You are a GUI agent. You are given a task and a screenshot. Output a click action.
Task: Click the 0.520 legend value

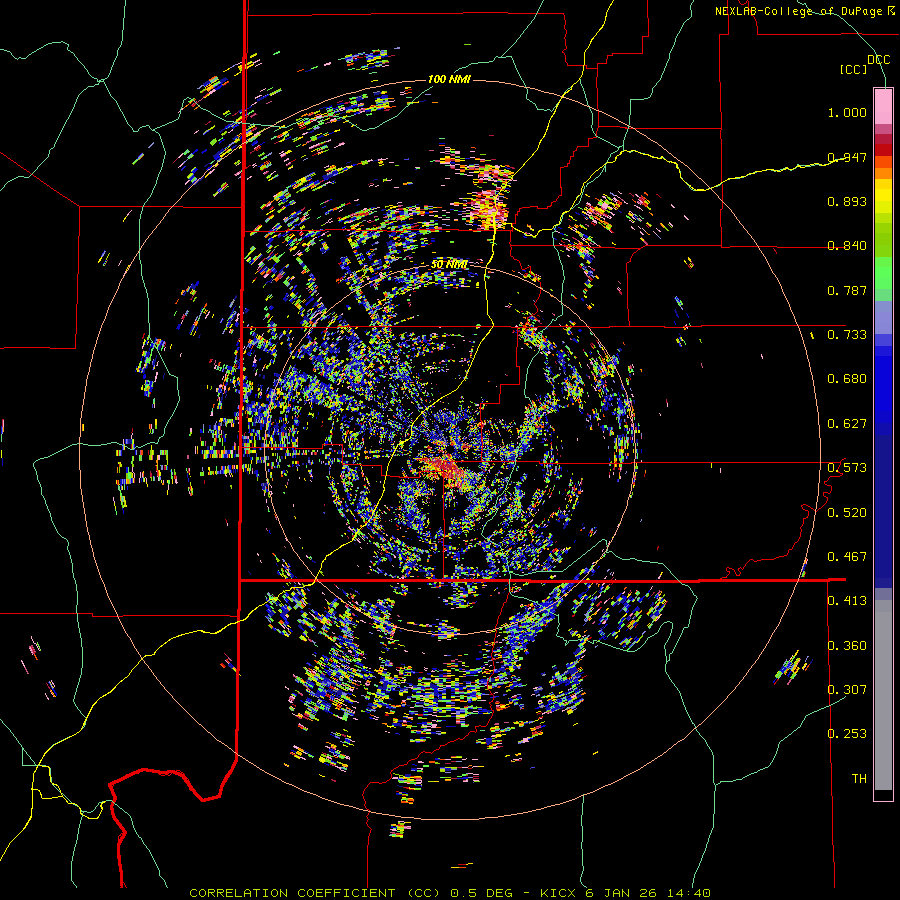[847, 513]
